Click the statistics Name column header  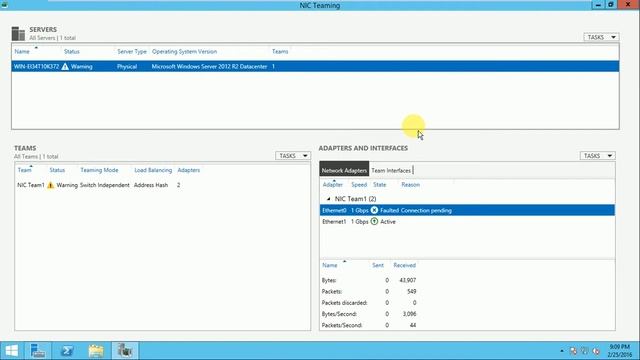(330, 265)
